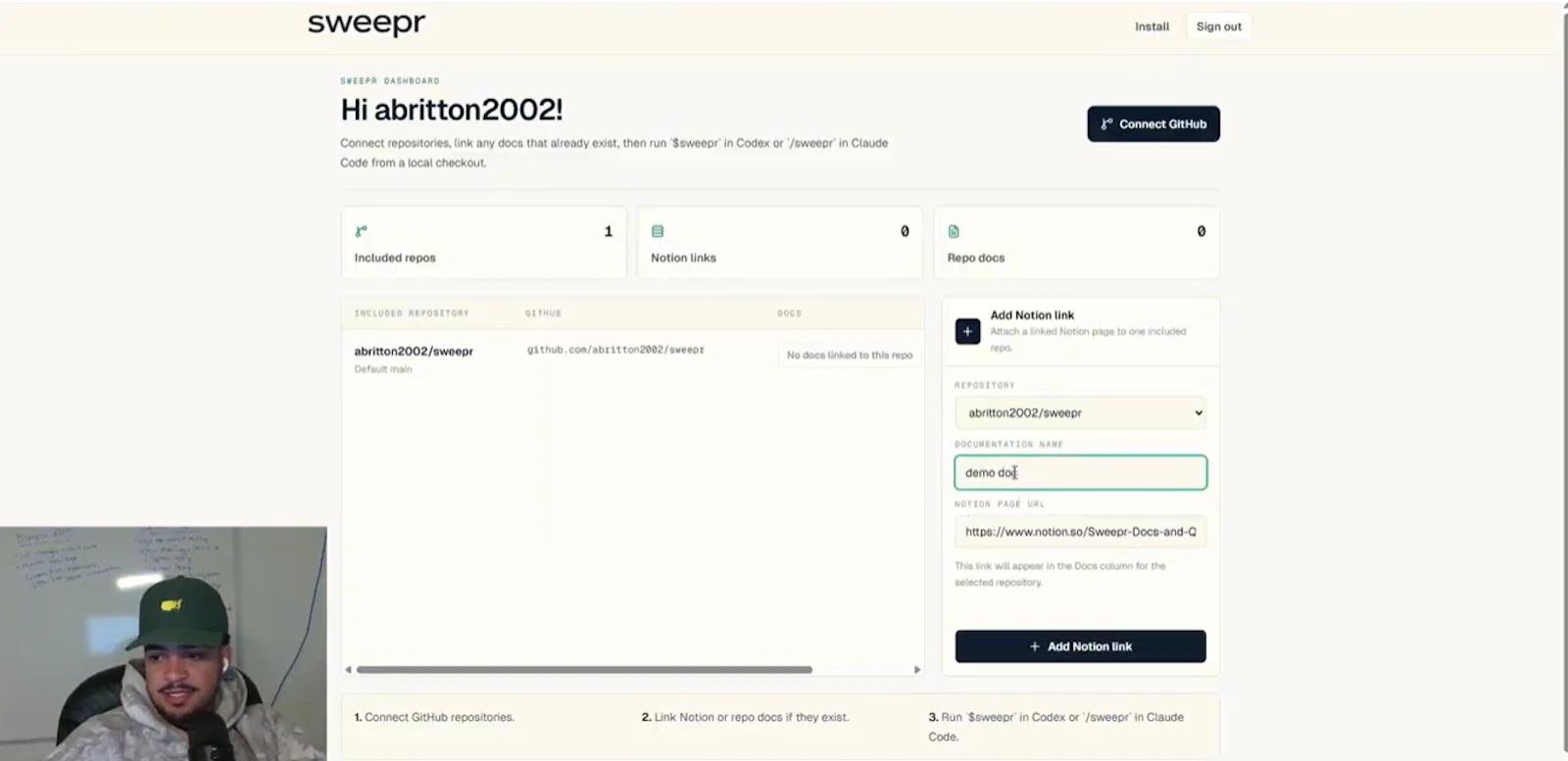Click the Repo docs document icon
Viewport: 1568px width, 761px height.
click(x=954, y=231)
